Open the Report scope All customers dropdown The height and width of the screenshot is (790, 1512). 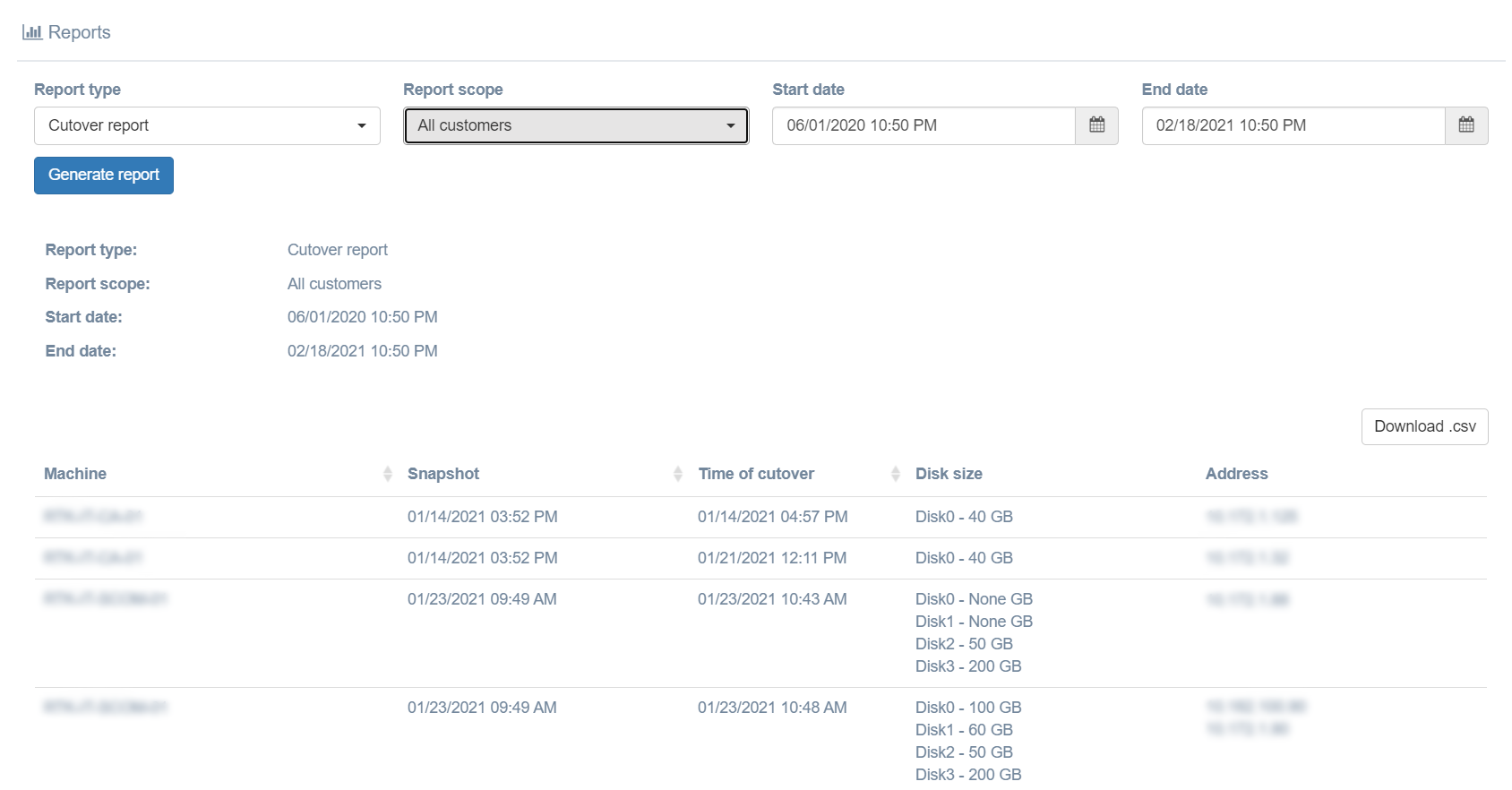576,125
